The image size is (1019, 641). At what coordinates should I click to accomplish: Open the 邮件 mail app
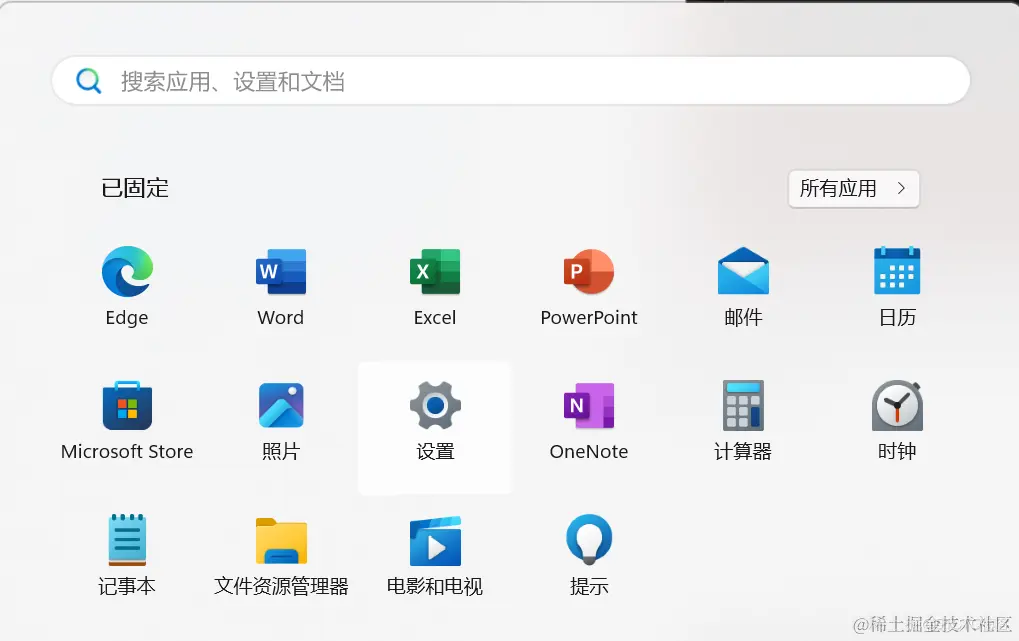point(743,271)
